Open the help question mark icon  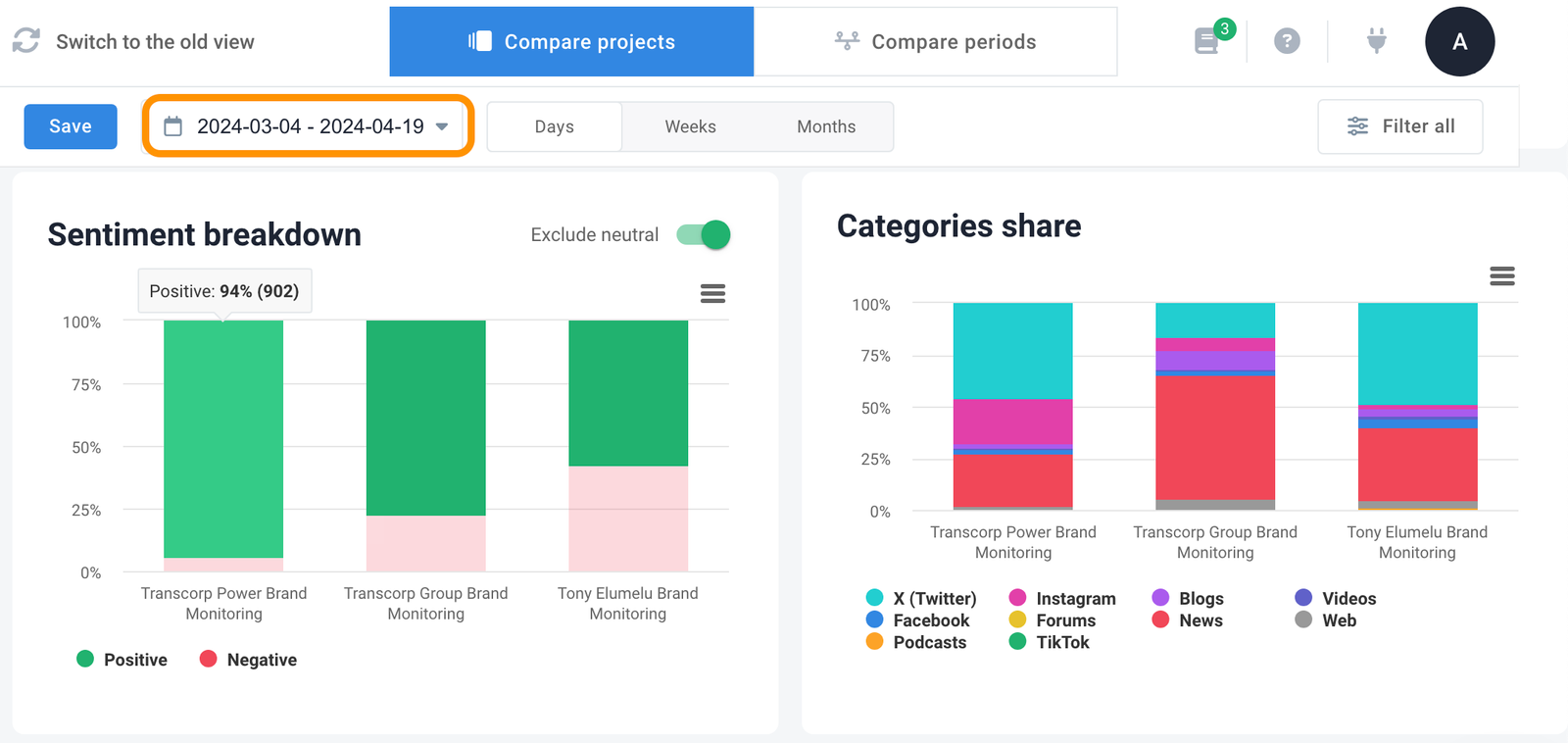[1287, 41]
